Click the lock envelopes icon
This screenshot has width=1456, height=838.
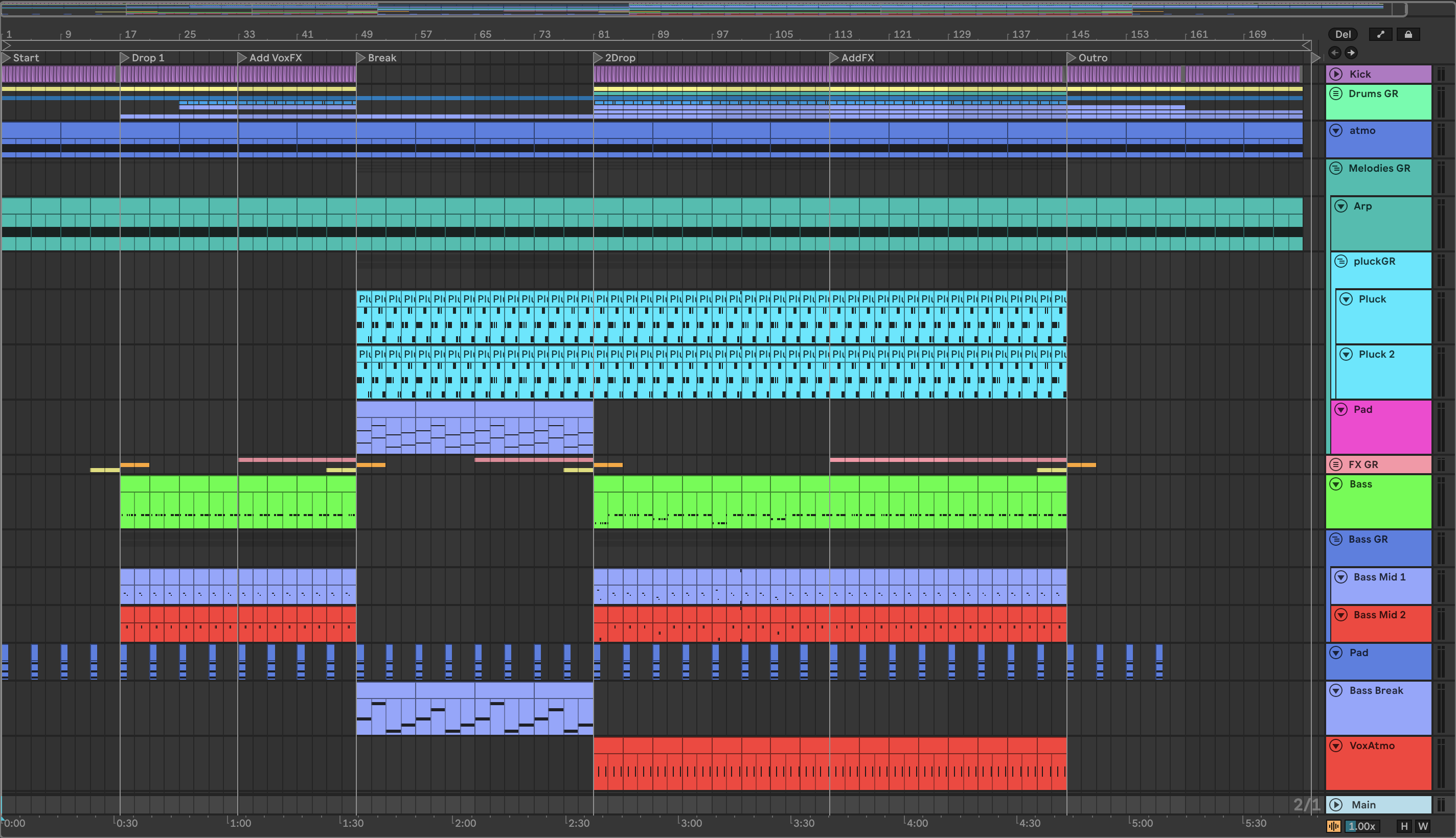pos(1408,35)
